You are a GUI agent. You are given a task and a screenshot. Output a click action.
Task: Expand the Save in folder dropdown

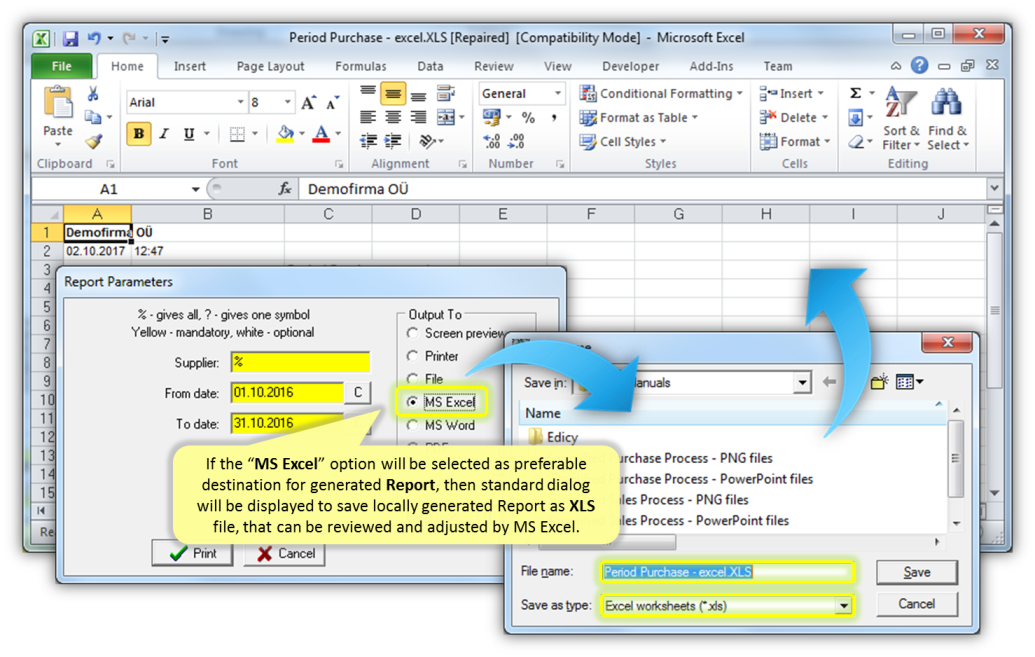tap(802, 382)
